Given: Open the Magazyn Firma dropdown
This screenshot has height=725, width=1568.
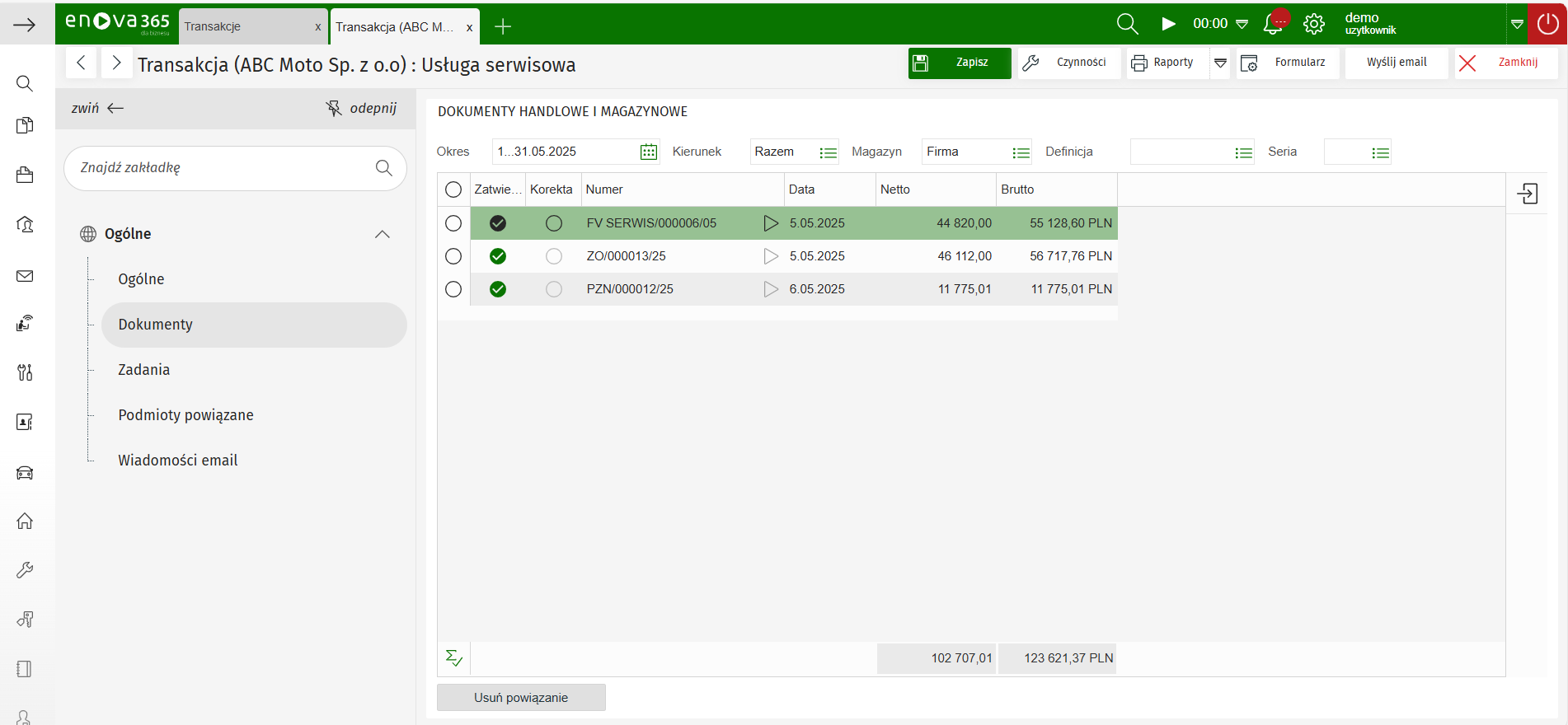Looking at the screenshot, I should 1021,152.
